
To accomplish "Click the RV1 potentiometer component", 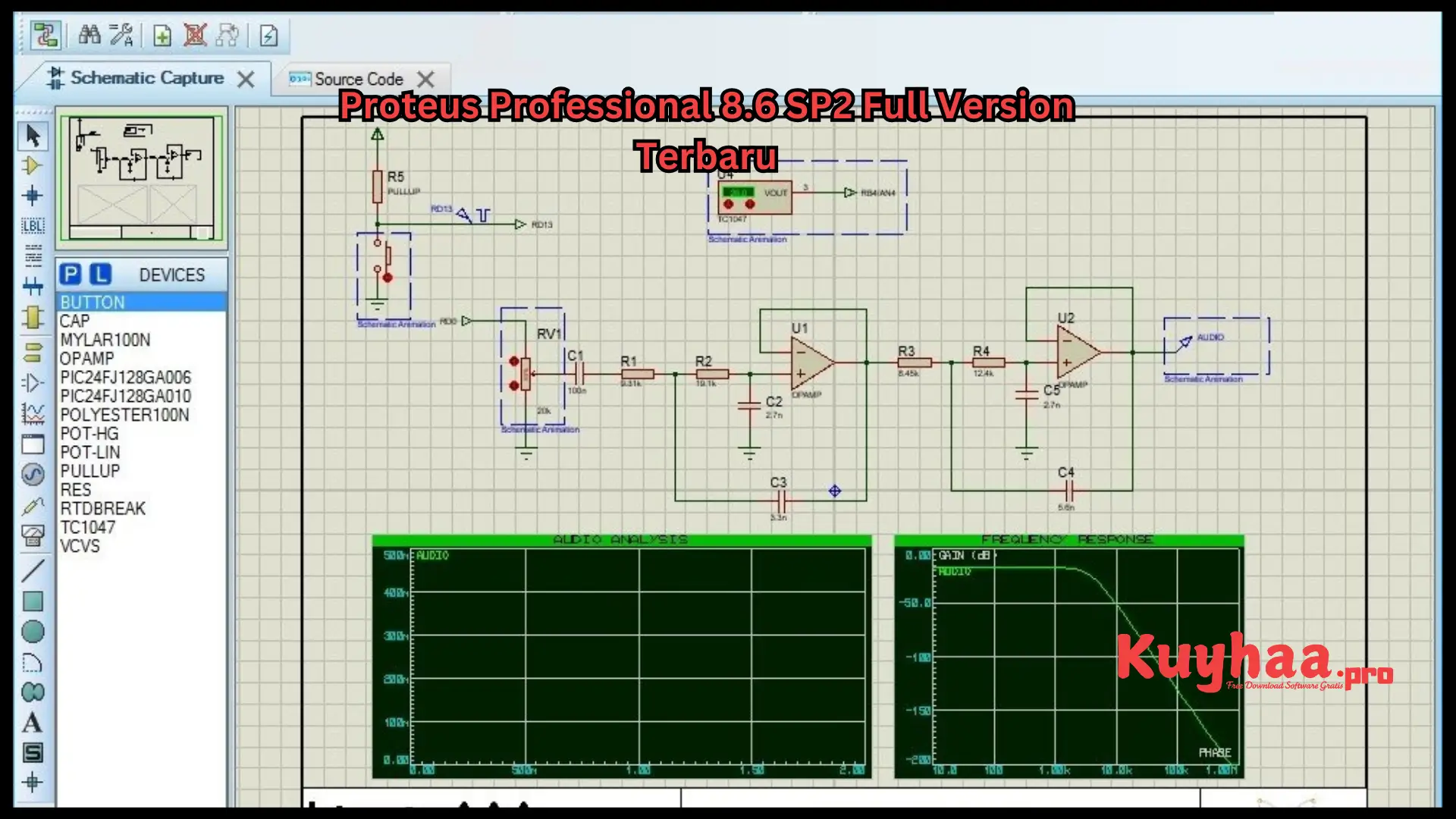I will point(526,372).
